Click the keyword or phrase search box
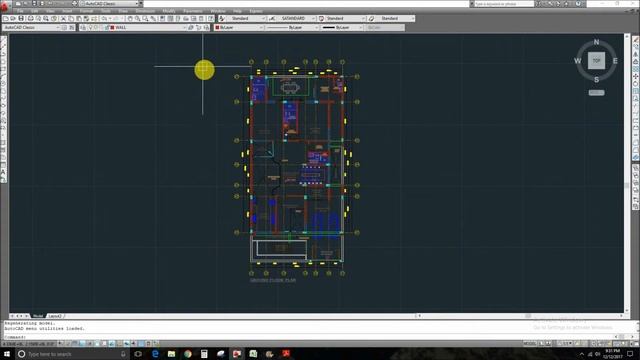This screenshot has width=640, height=360. pyautogui.click(x=504, y=4)
